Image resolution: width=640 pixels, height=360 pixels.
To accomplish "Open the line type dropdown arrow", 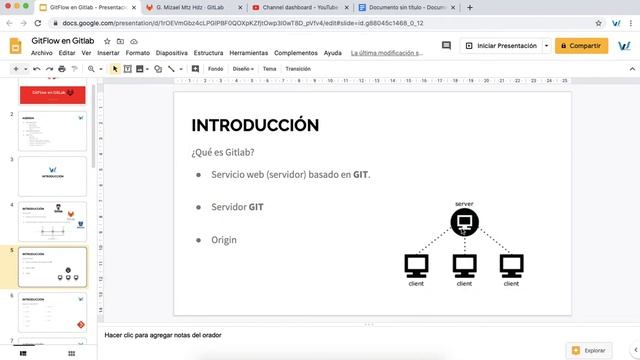I will [181, 69].
